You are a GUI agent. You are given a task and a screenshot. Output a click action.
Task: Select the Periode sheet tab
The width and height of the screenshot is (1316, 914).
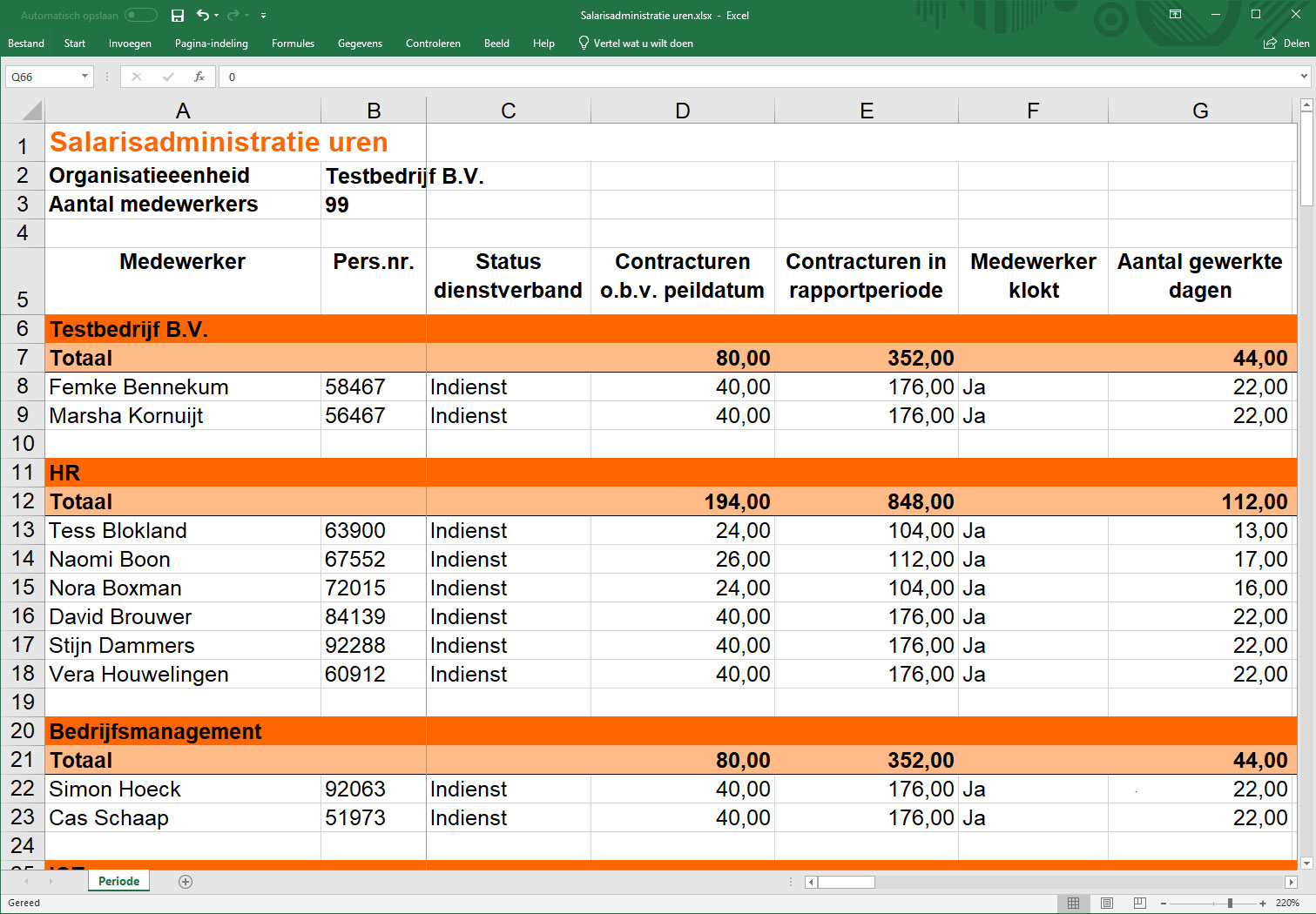pyautogui.click(x=119, y=881)
